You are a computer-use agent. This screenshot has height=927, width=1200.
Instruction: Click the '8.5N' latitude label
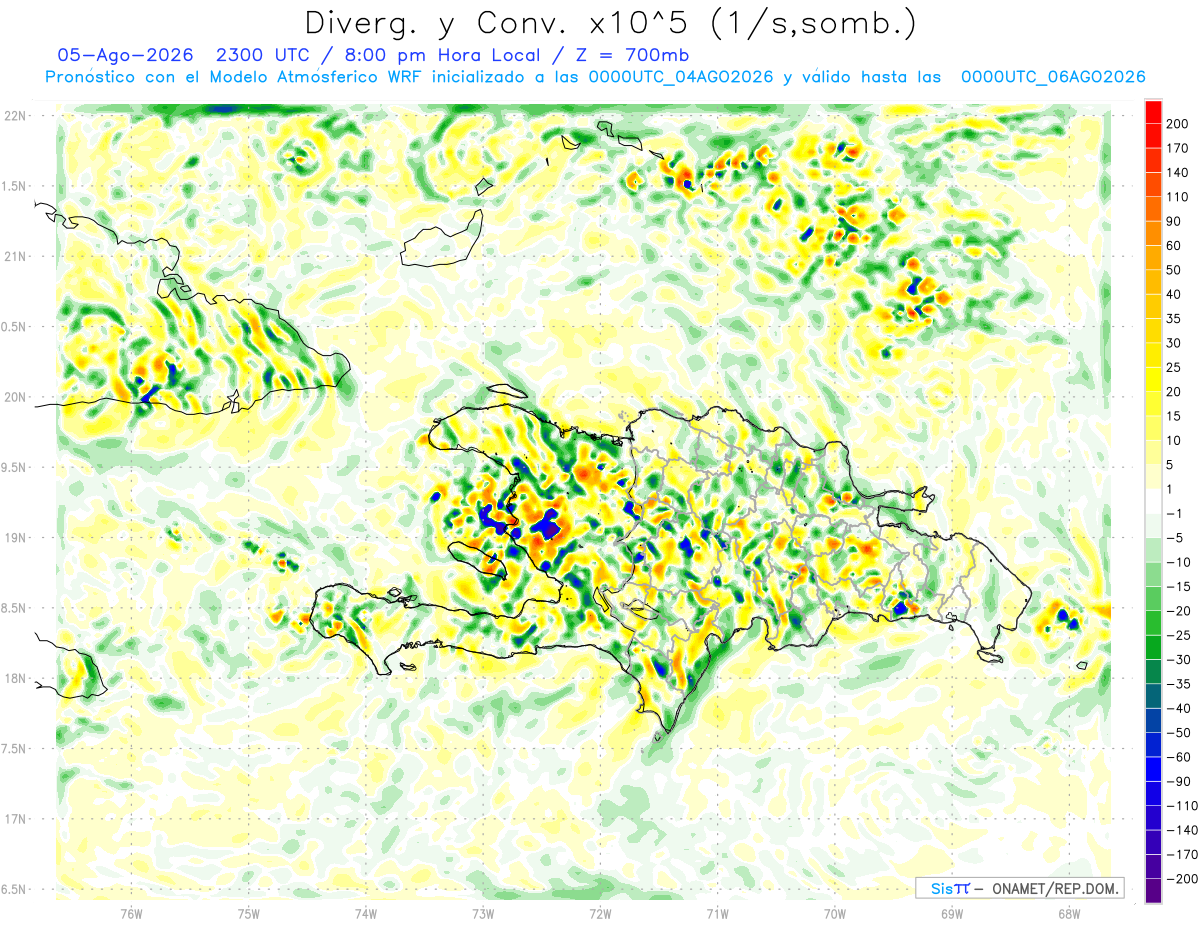point(13,608)
